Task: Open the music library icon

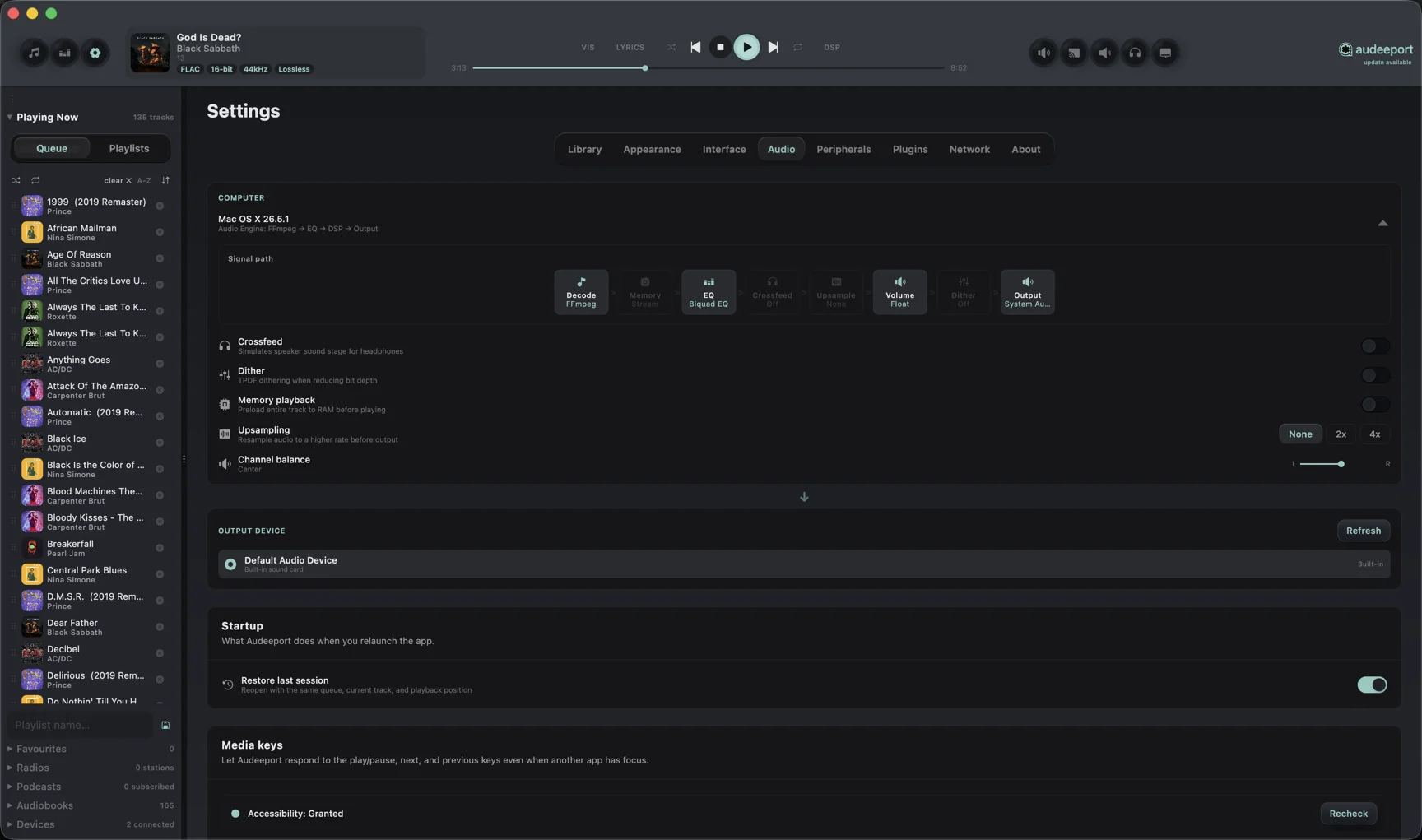Action: [34, 53]
